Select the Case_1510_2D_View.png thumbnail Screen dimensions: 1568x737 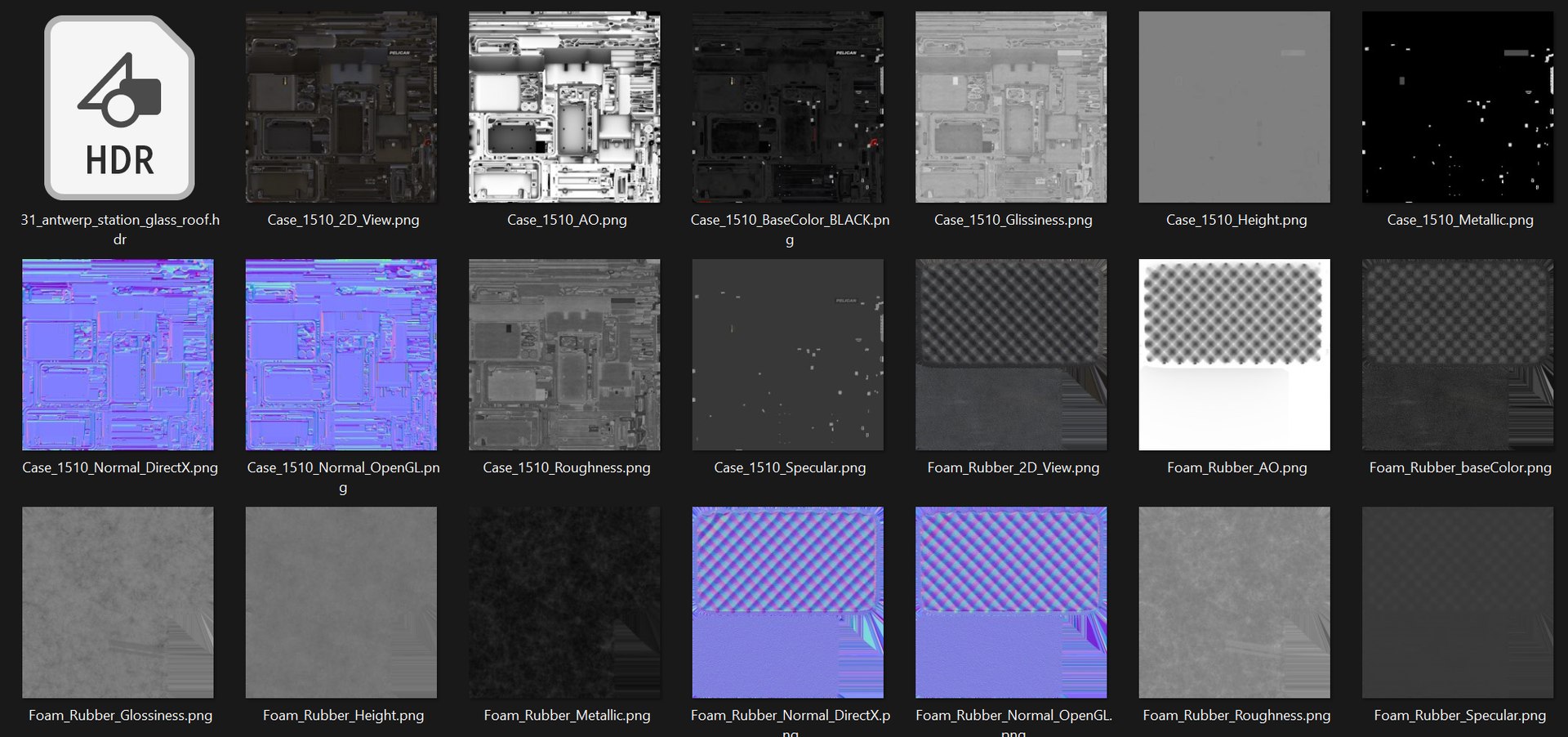[341, 107]
